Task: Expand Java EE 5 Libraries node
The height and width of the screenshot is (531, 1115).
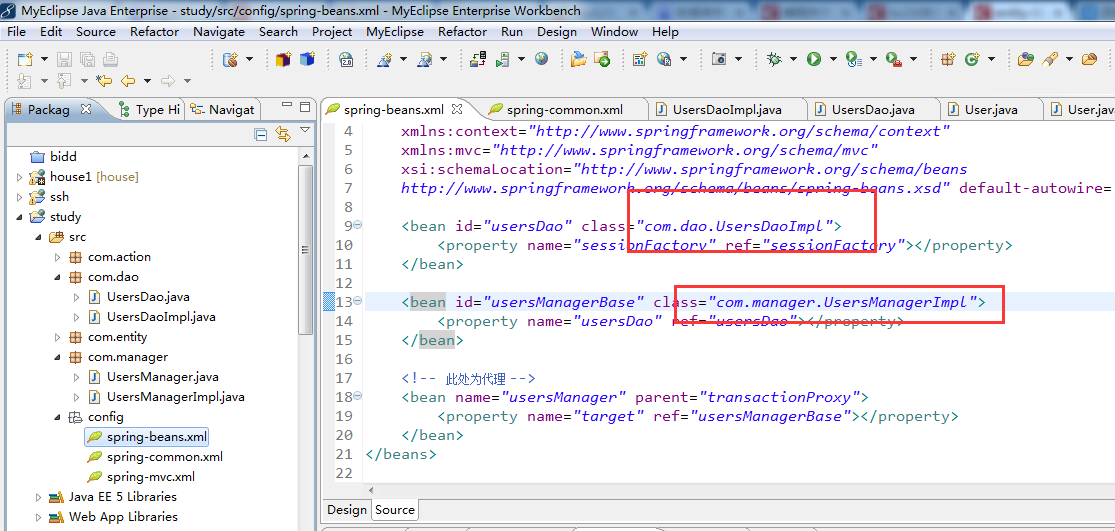Action: point(38,497)
